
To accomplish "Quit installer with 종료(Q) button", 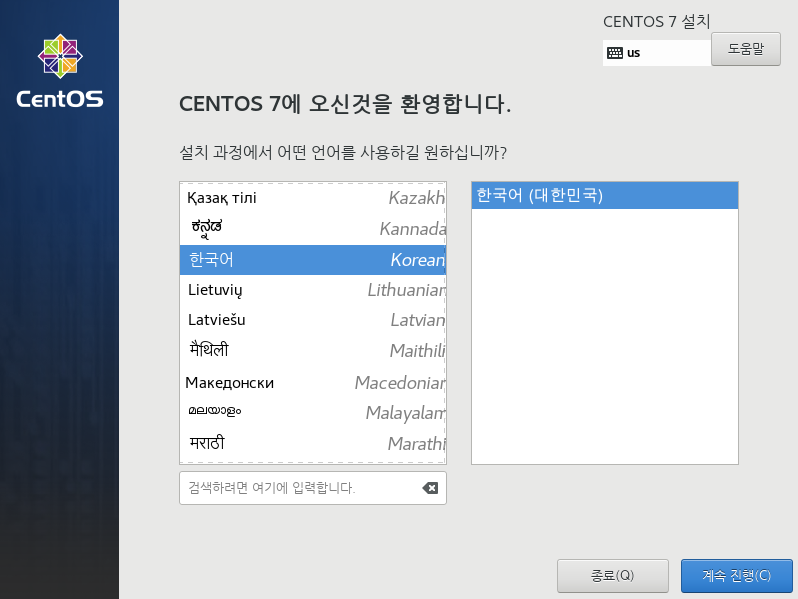I will (x=613, y=576).
